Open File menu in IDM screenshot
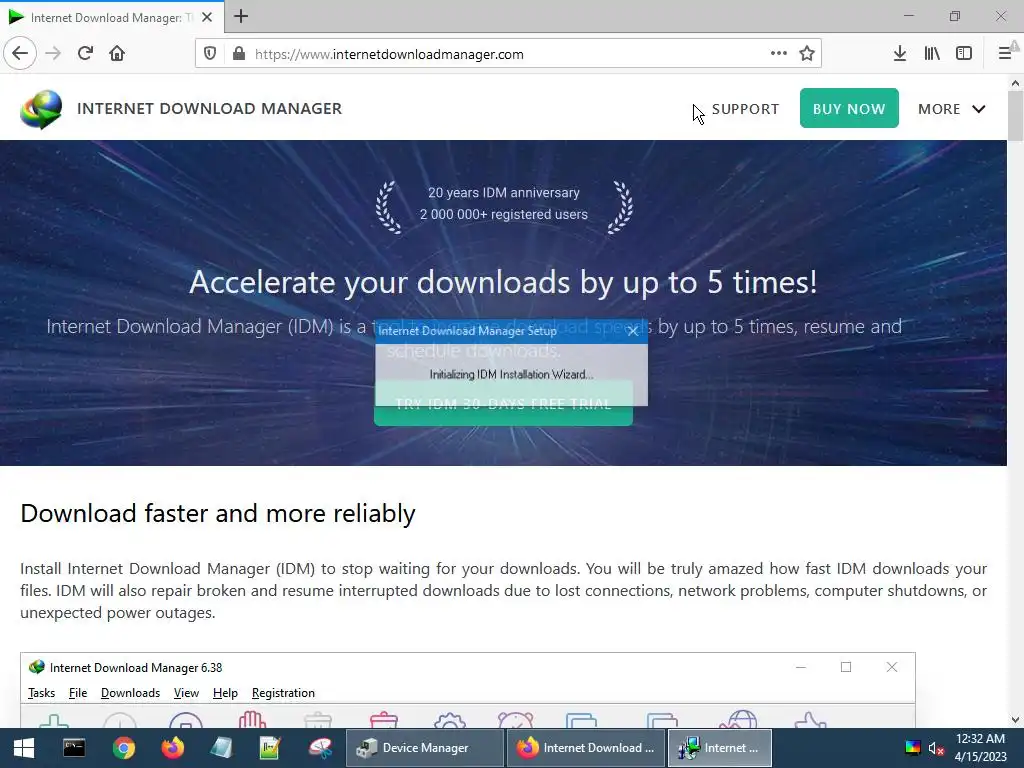Image resolution: width=1024 pixels, height=768 pixels. (x=78, y=693)
